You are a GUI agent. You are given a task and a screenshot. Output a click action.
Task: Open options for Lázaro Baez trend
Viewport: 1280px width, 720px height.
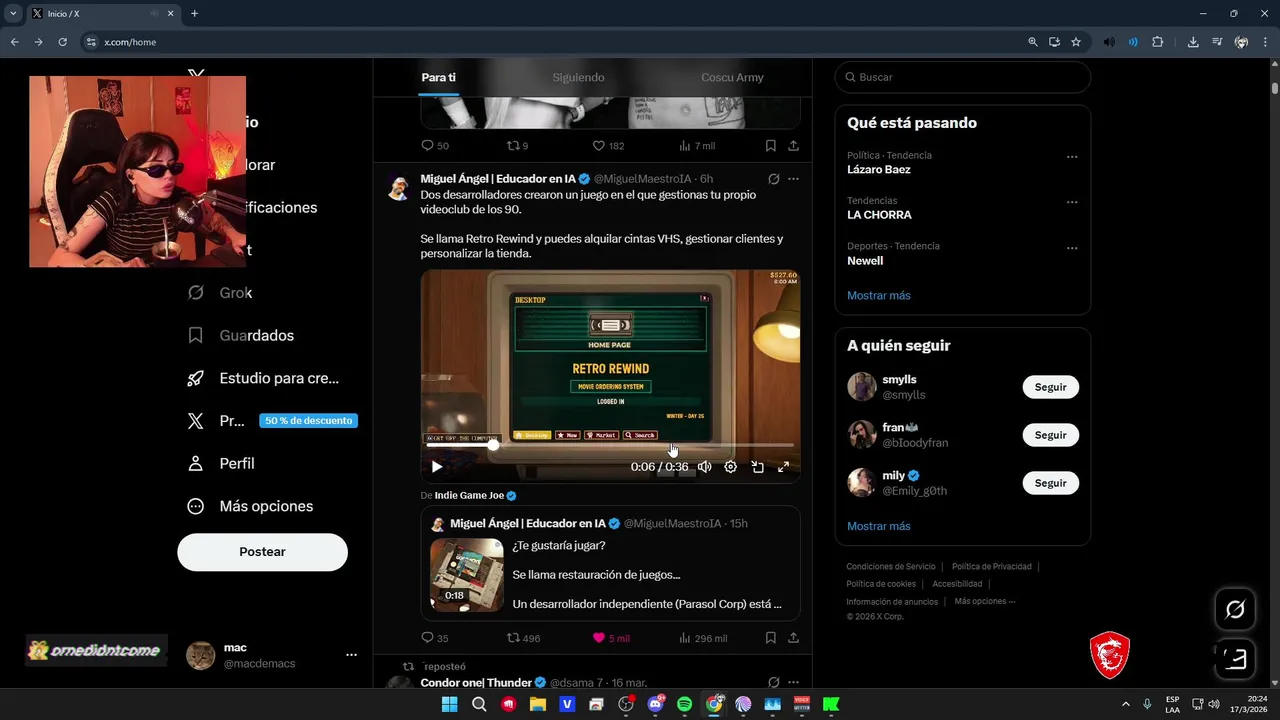[1072, 157]
